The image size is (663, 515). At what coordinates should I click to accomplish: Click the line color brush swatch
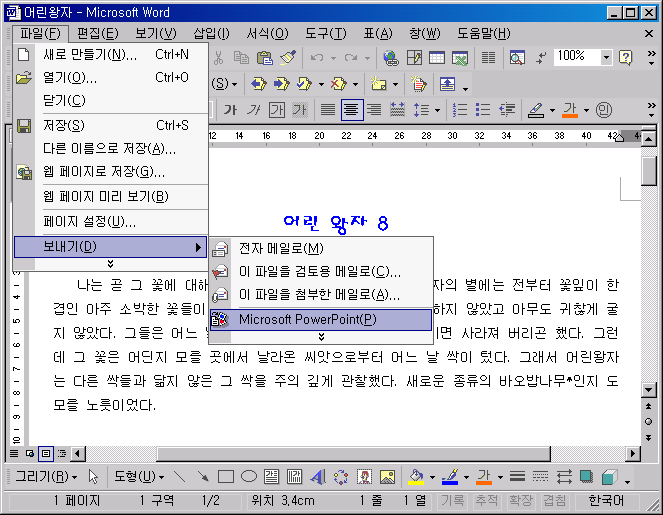tap(450, 477)
